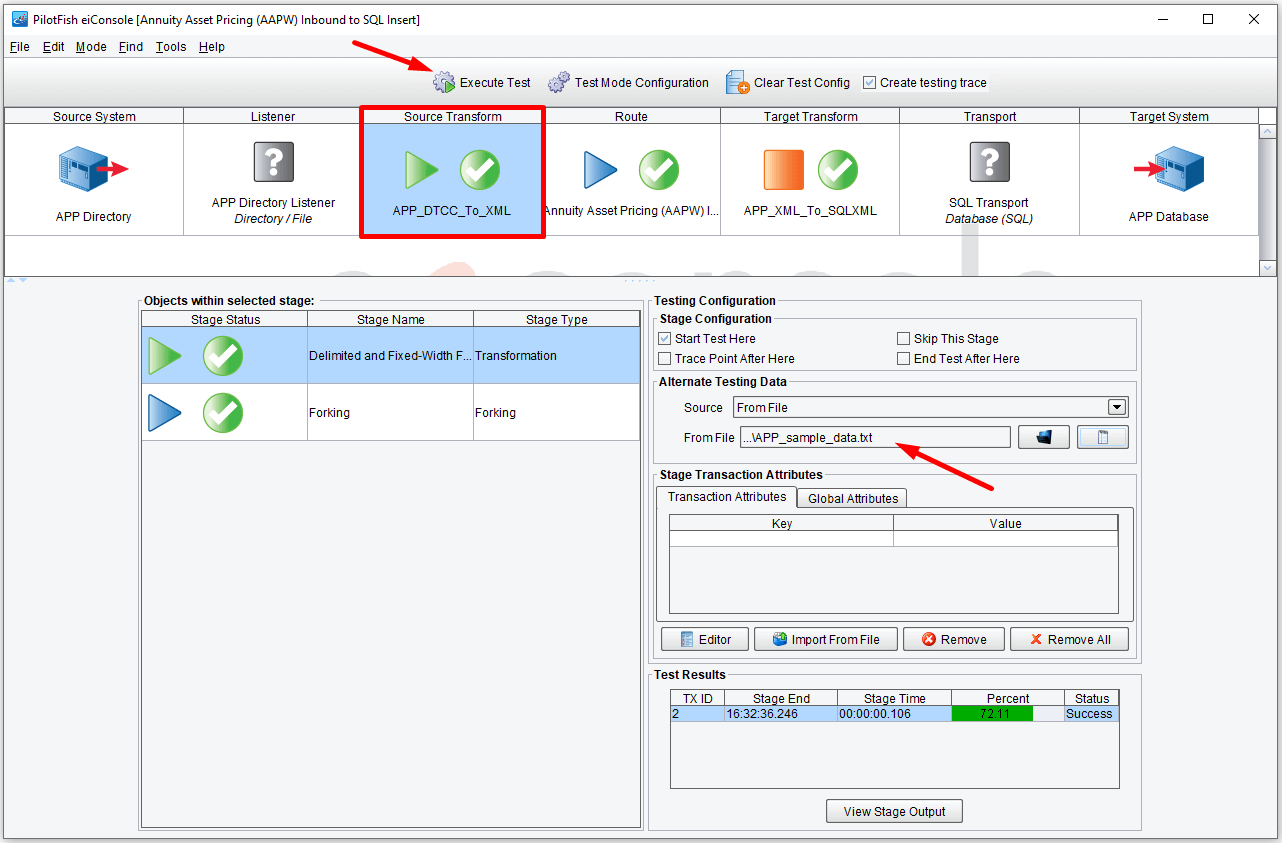The image size is (1282, 843).
Task: Toggle Create testing trace checkbox
Action: (870, 83)
